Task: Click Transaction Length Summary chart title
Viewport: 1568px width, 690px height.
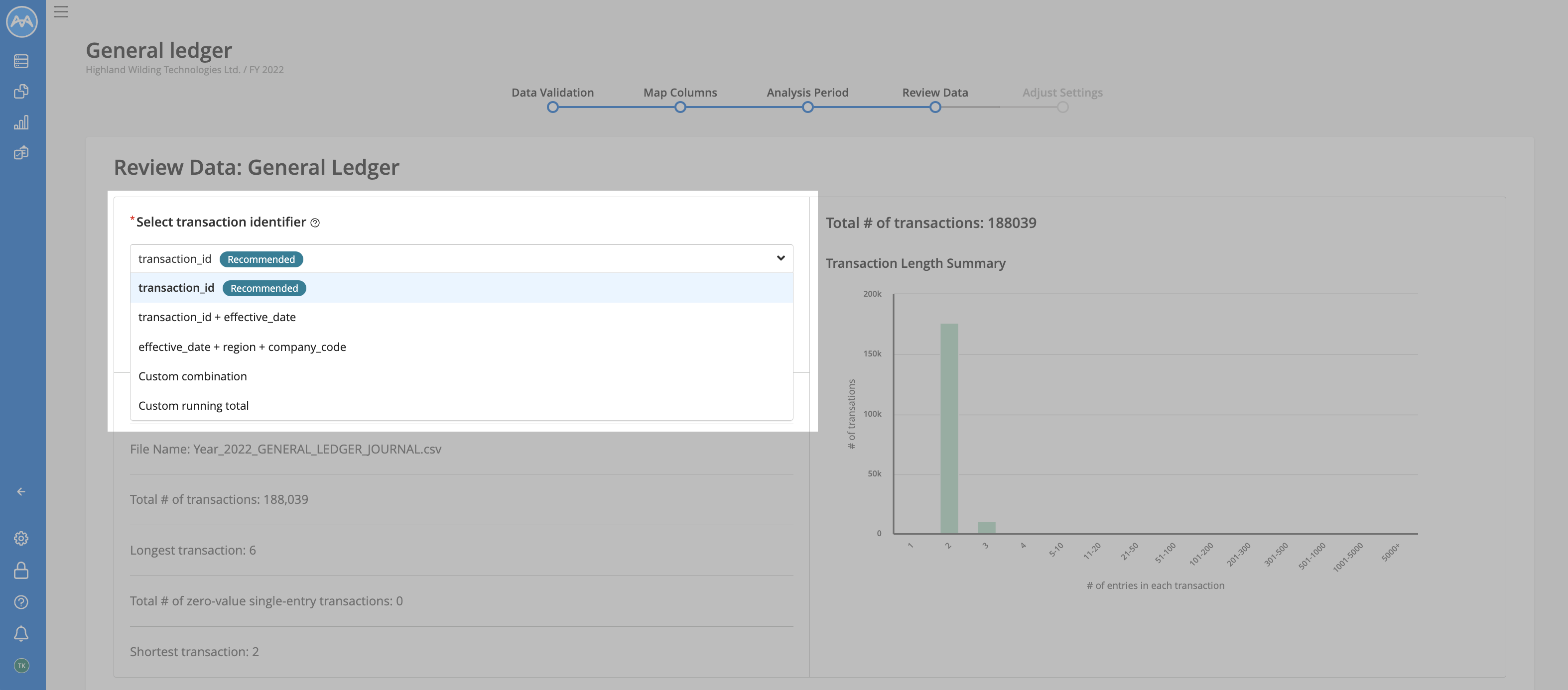Action: [915, 263]
